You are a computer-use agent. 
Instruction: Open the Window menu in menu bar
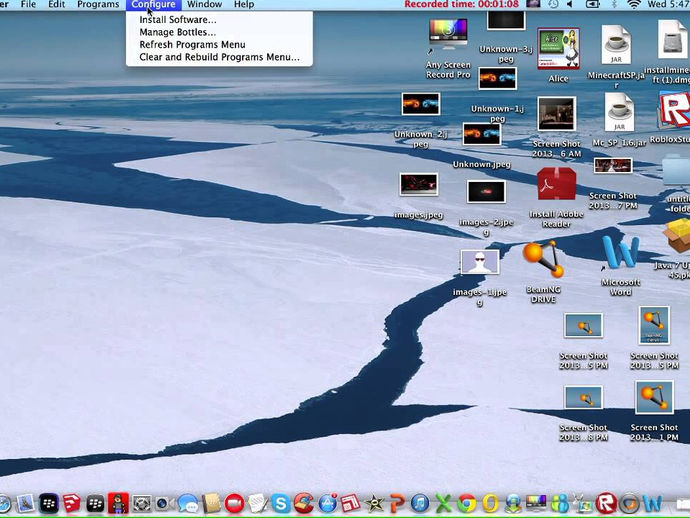coord(204,5)
